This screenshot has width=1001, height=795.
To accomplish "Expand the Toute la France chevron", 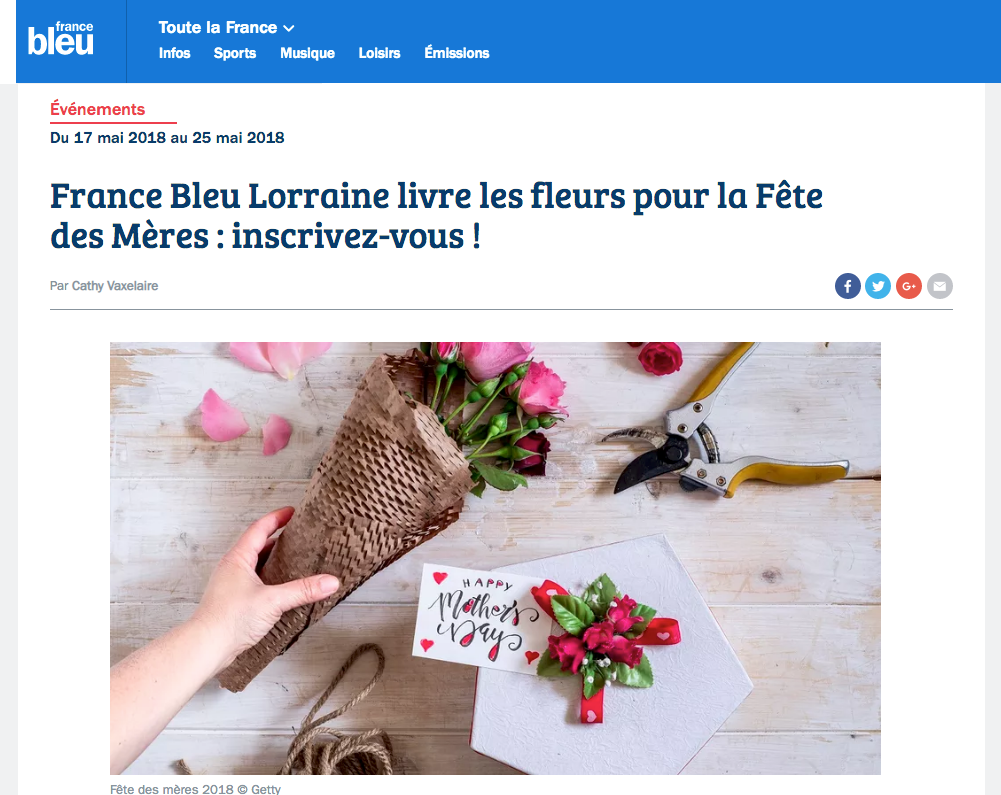I will (x=289, y=29).
